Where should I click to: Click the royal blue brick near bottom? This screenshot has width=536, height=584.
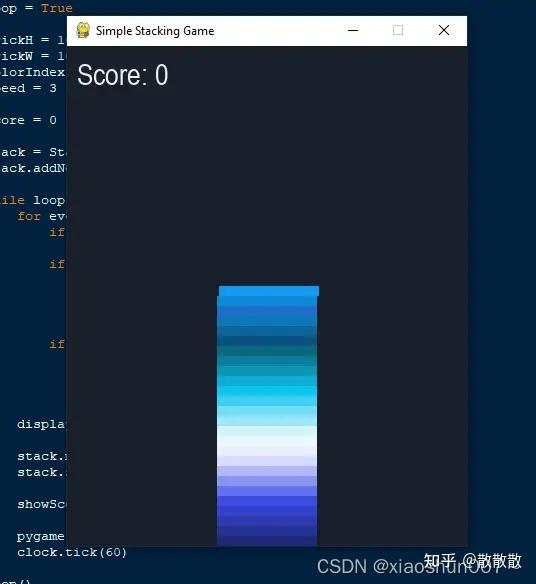(267, 501)
